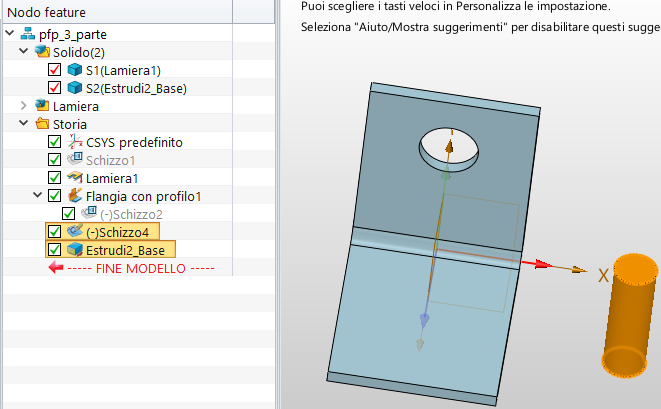Select the Storia label
The height and width of the screenshot is (409, 661).
click(x=70, y=124)
